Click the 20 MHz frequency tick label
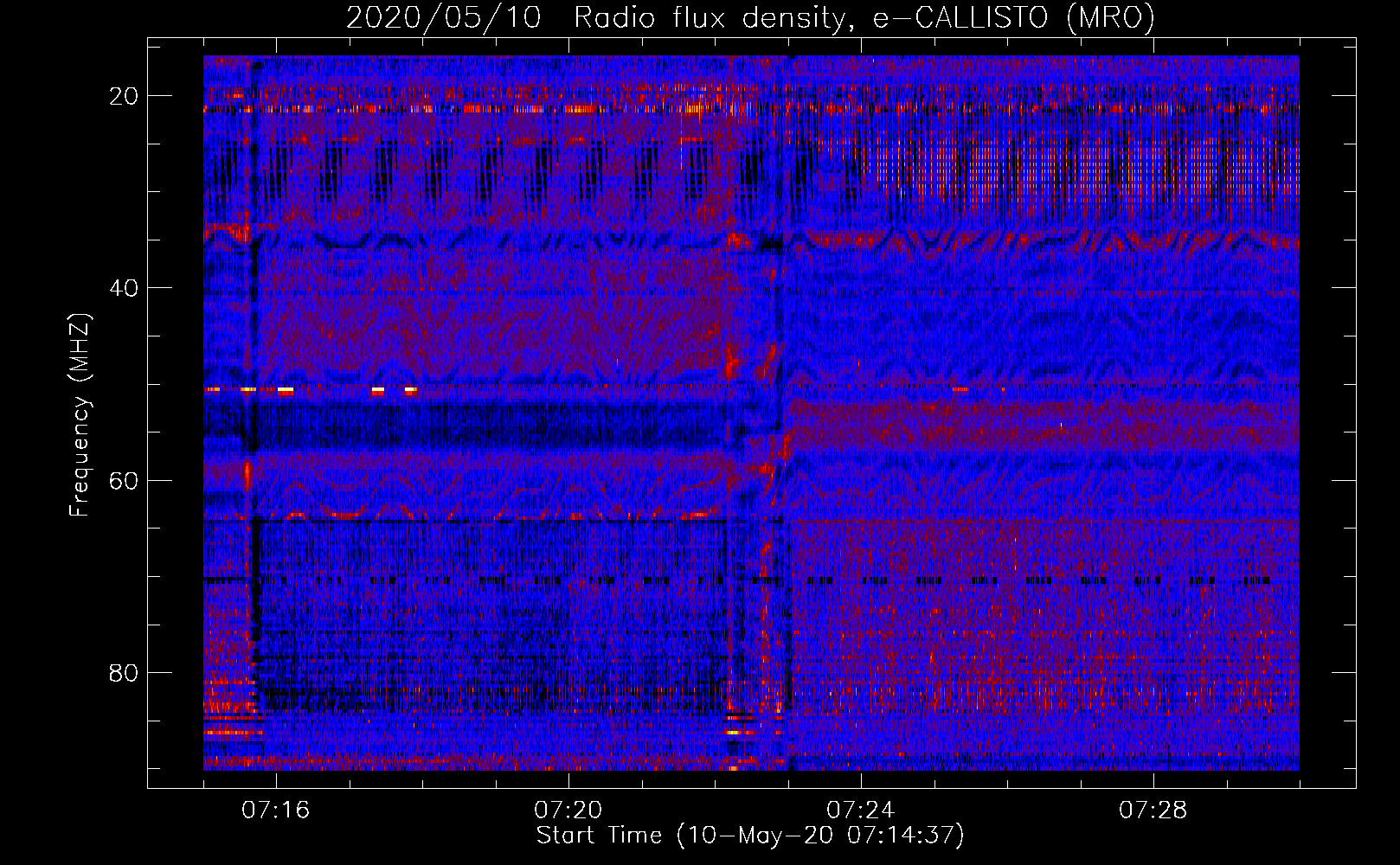Image resolution: width=1400 pixels, height=865 pixels. pyautogui.click(x=125, y=96)
